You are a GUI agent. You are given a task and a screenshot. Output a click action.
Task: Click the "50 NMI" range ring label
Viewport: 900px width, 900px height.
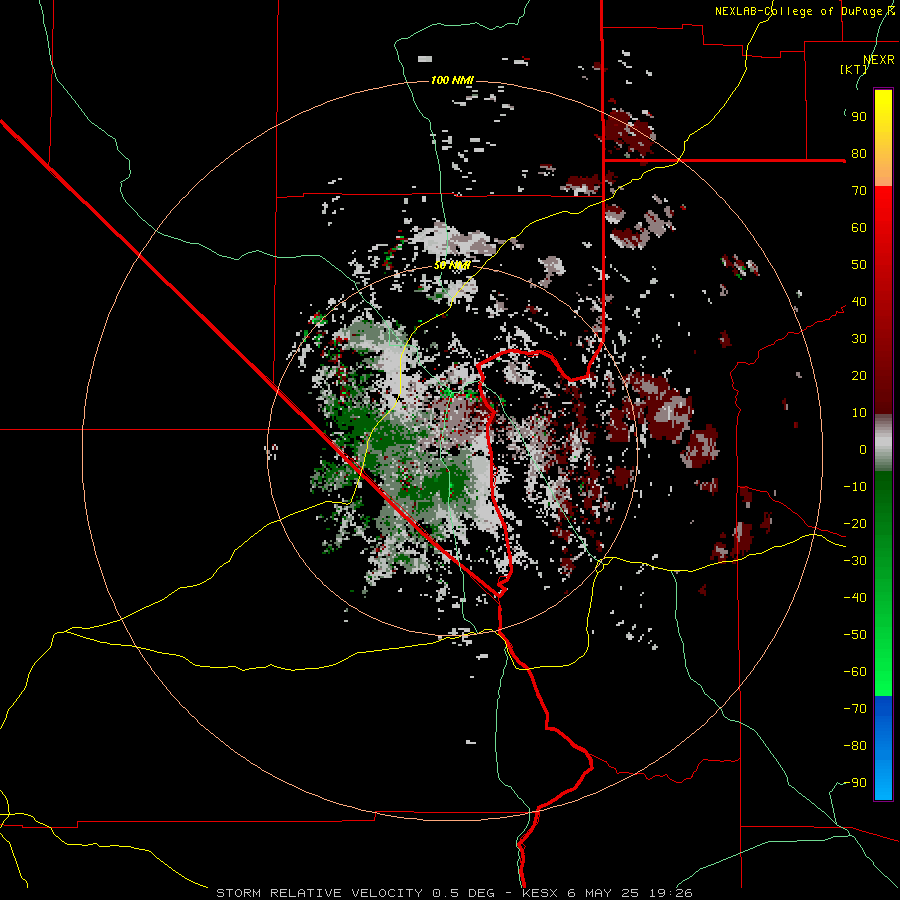pos(452,265)
